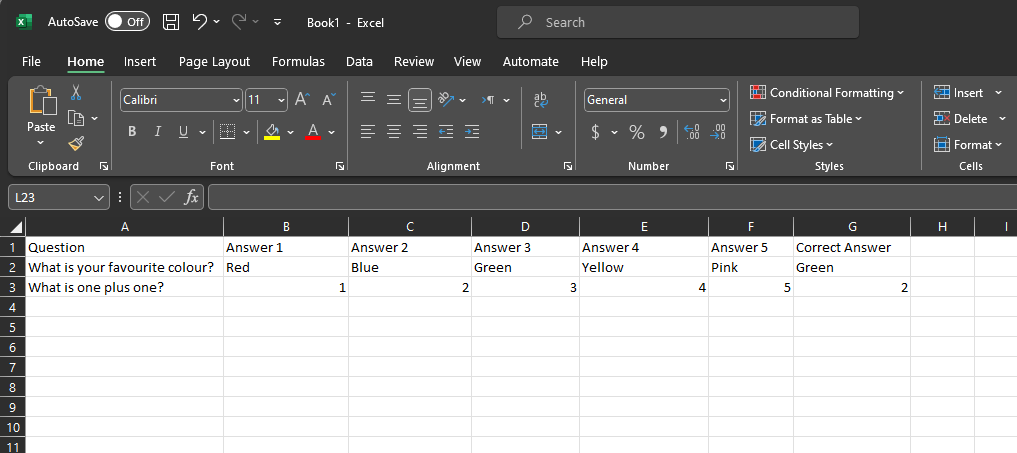Screen dimensions: 1017x453
Task: Click Top Align icon
Action: pos(368,99)
